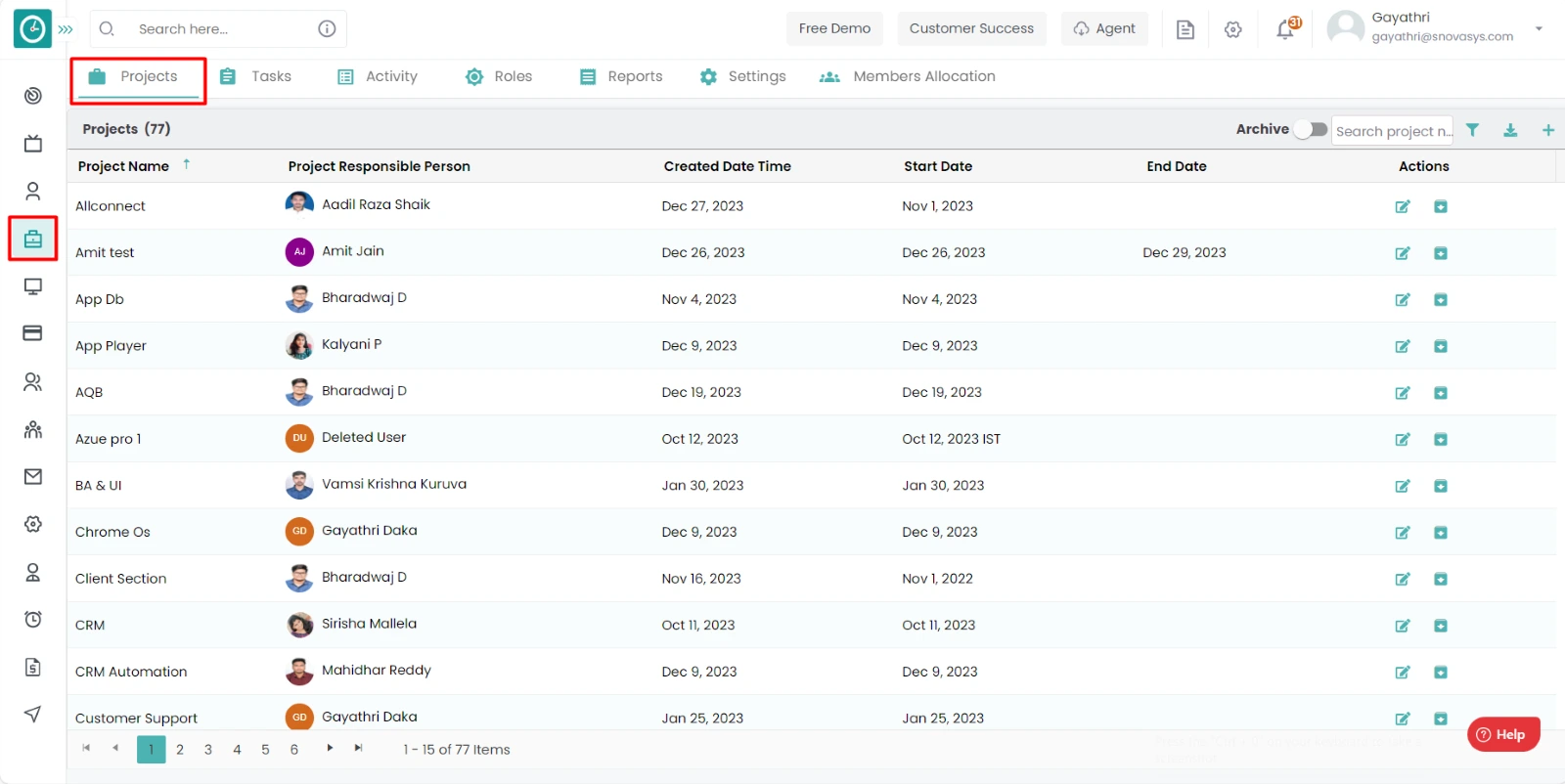
Task: Click the Free Demo button
Action: (834, 28)
